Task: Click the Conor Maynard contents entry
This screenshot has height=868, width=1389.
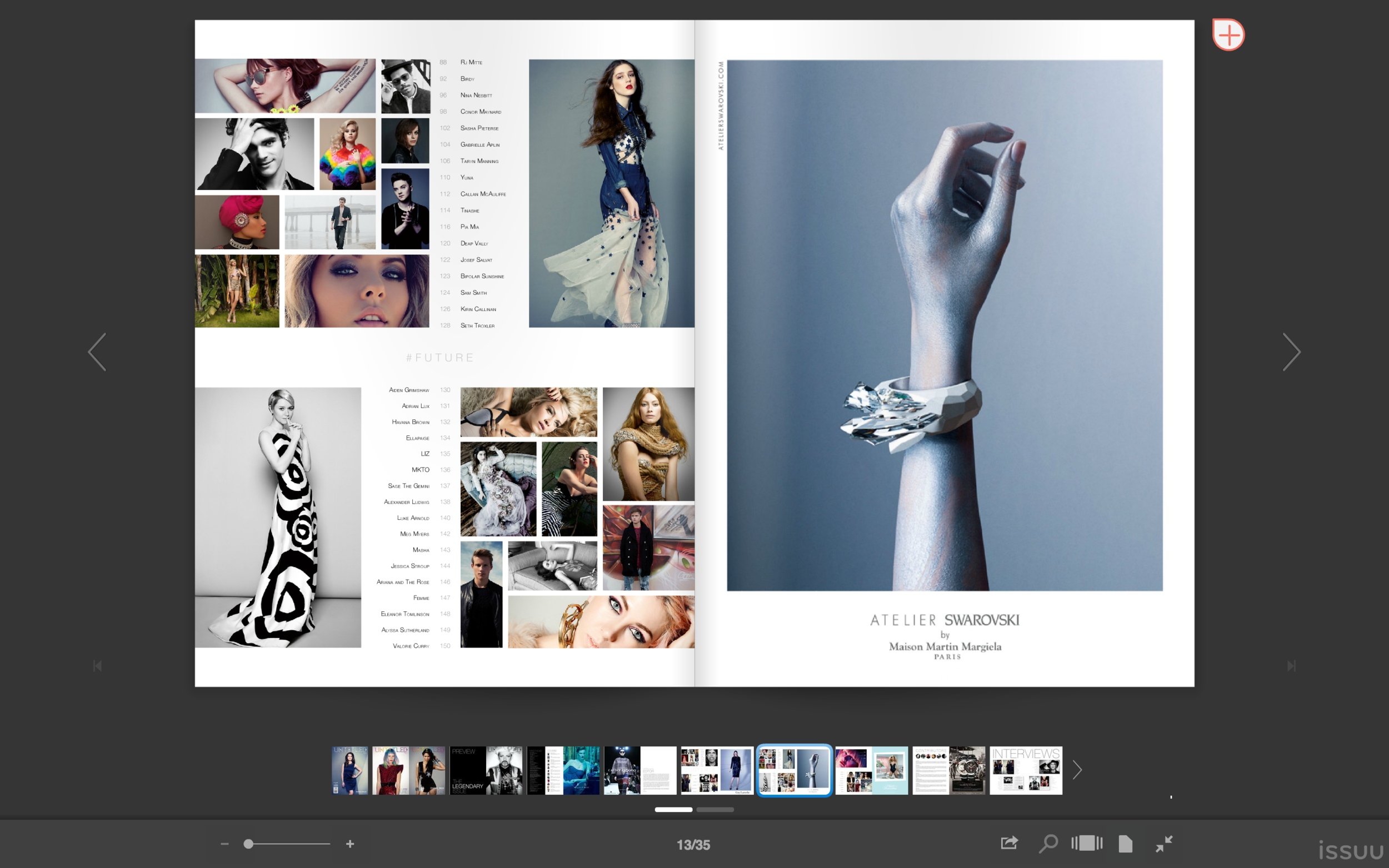Action: pyautogui.click(x=481, y=112)
